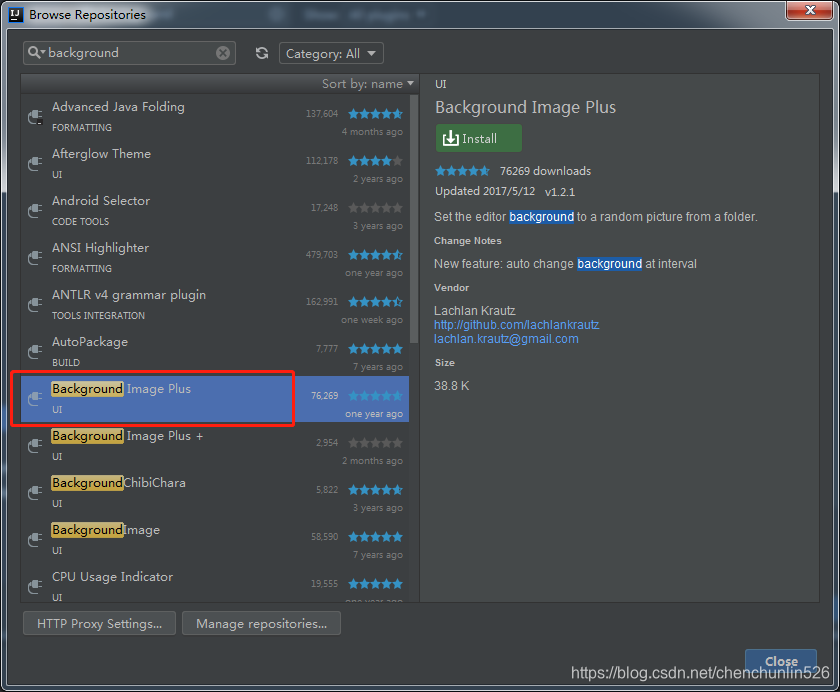
Task: Click the Android Selector plugin icon
Action: [35, 210]
